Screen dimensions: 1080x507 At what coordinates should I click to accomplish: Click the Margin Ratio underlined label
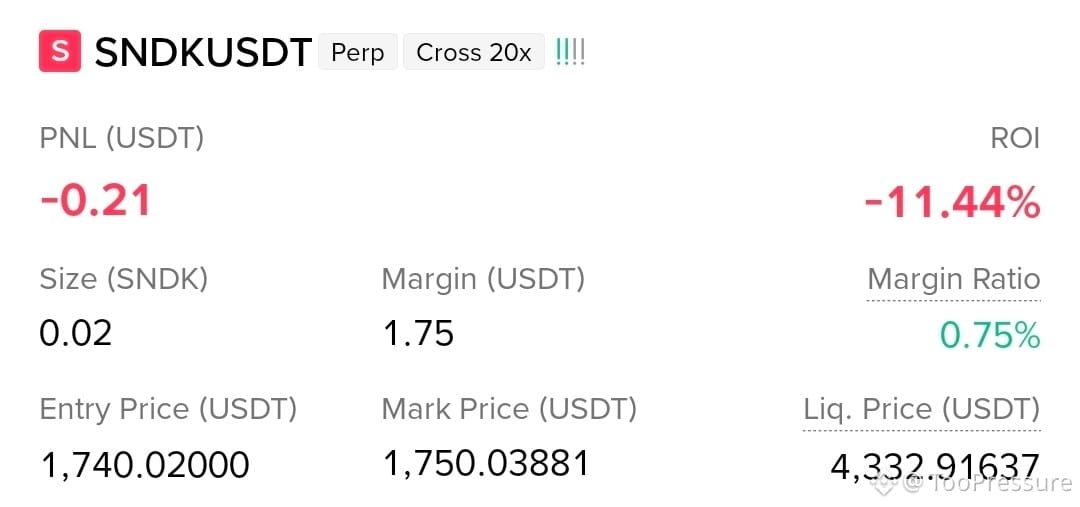(953, 280)
